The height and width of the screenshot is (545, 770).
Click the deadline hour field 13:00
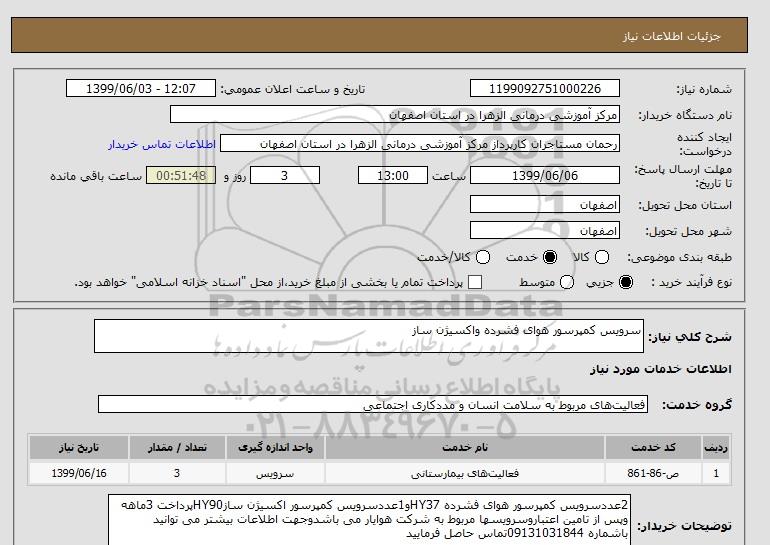(393, 175)
